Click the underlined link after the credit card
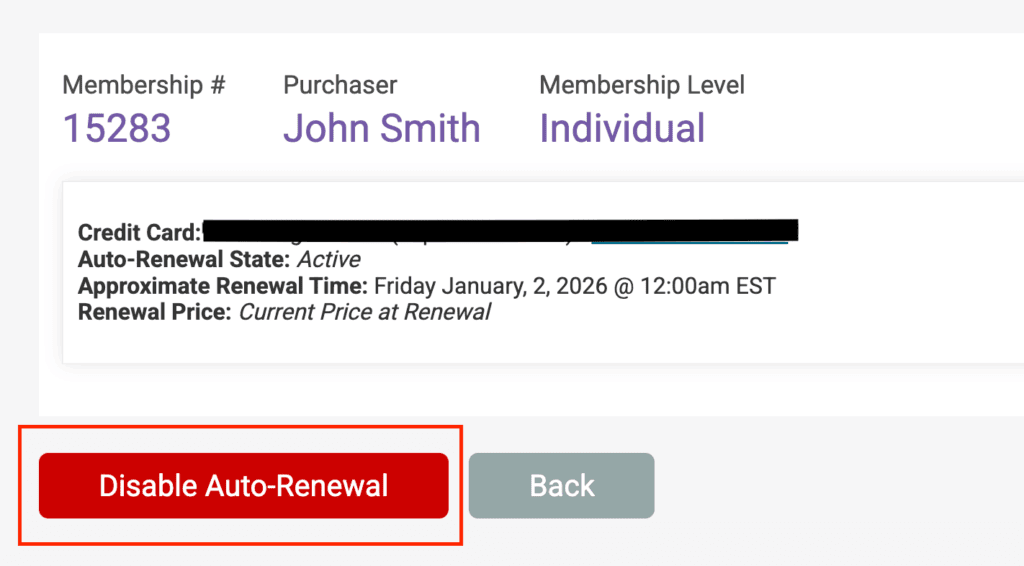This screenshot has width=1024, height=566. 689,240
